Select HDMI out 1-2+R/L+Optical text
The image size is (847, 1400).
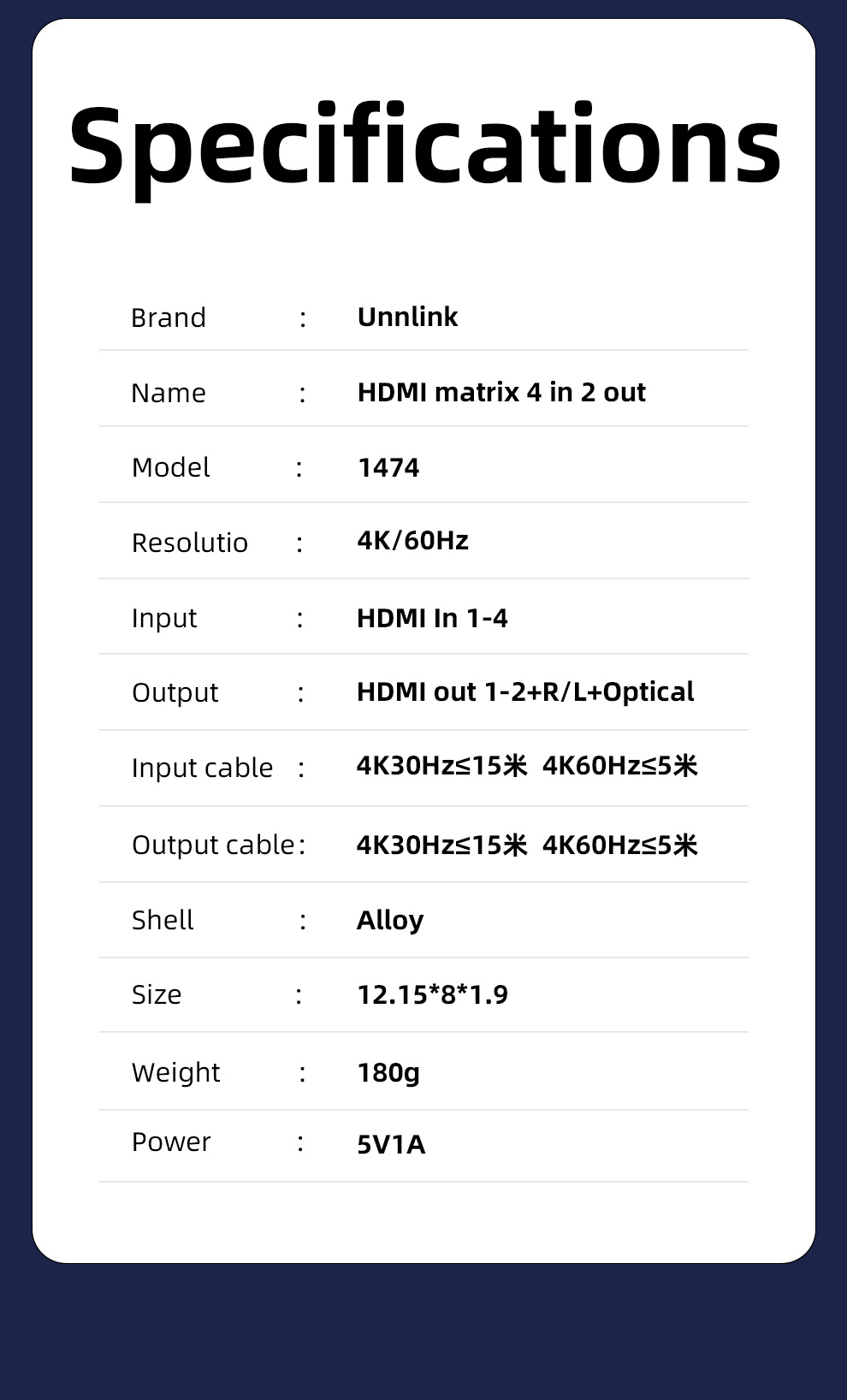point(524,691)
